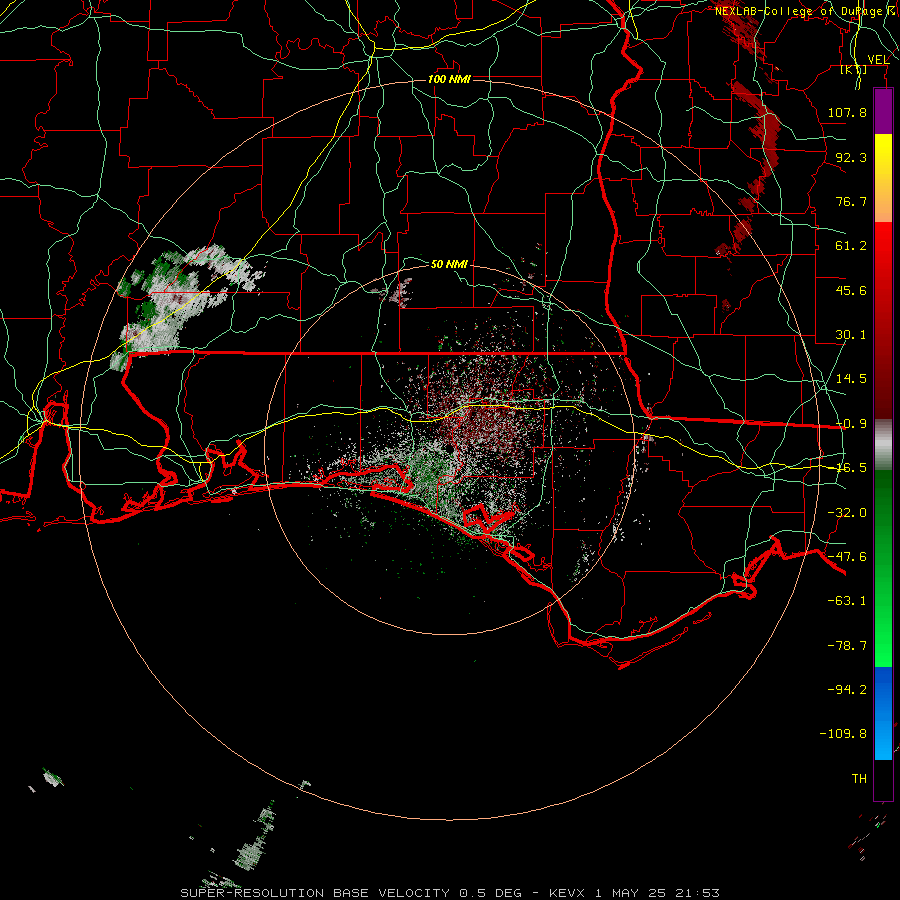This screenshot has height=900, width=900.
Task: Click the yellow-orange segment of the velocity color bar
Action: pos(883,178)
